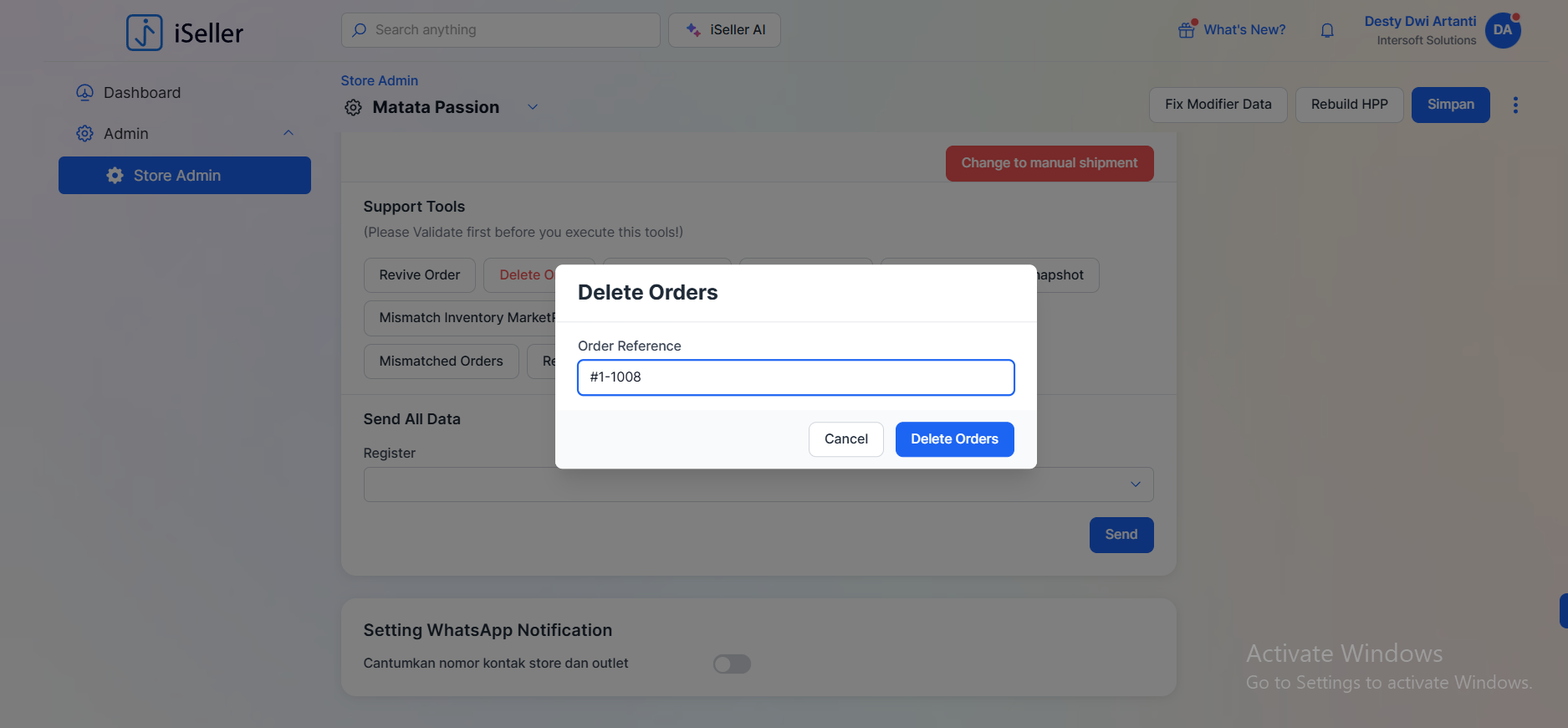Image resolution: width=1568 pixels, height=728 pixels.
Task: Click the iSeller logo icon
Action: pyautogui.click(x=145, y=33)
